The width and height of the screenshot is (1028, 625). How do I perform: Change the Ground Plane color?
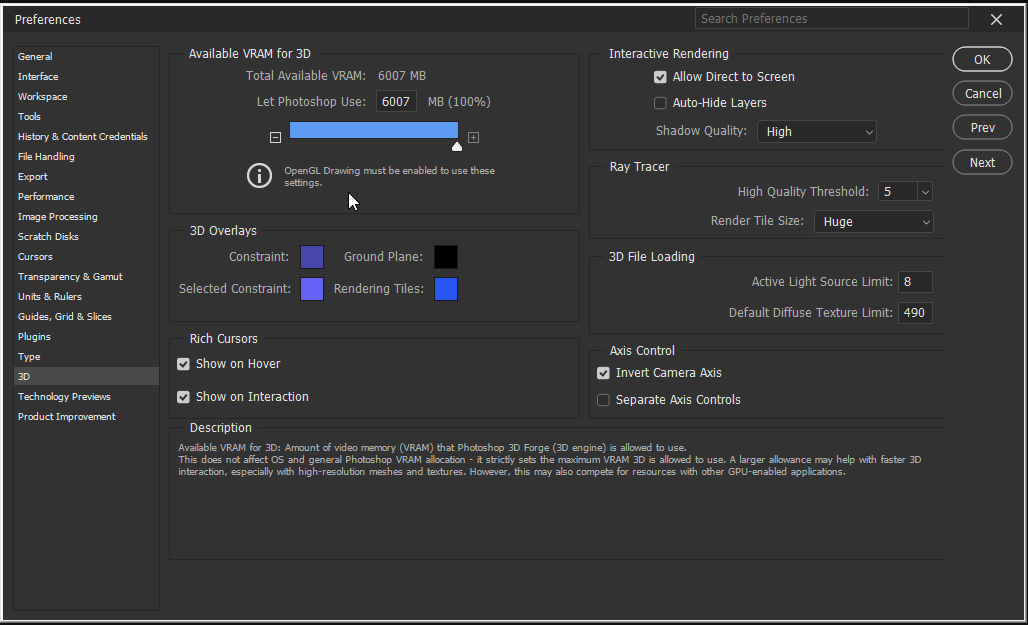click(x=446, y=257)
